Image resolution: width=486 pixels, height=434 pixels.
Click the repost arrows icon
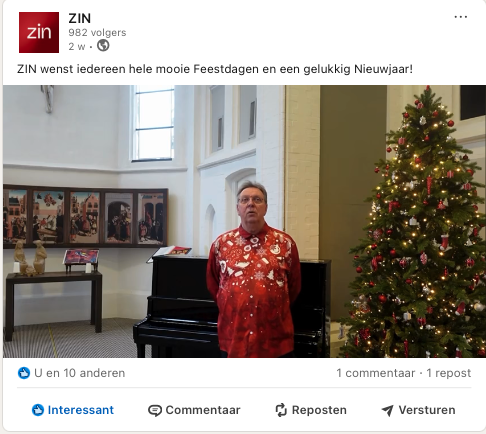pos(281,410)
